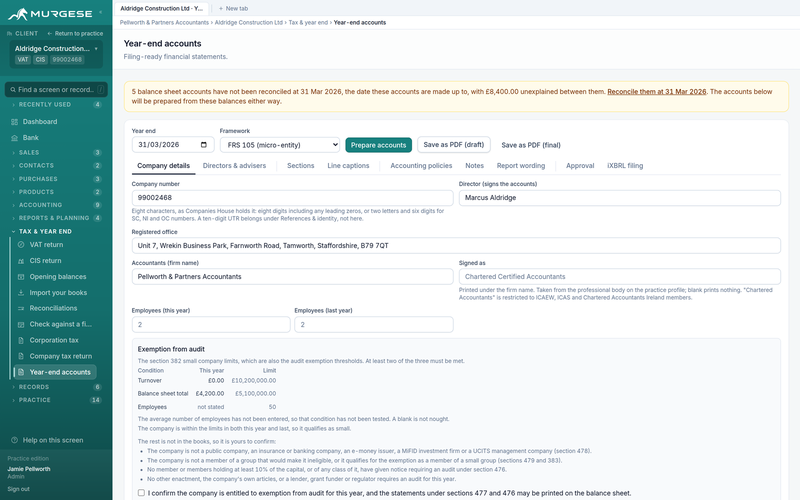This screenshot has height=500, width=800.
Task: Click the Find a screen or record search box
Action: (x=56, y=90)
